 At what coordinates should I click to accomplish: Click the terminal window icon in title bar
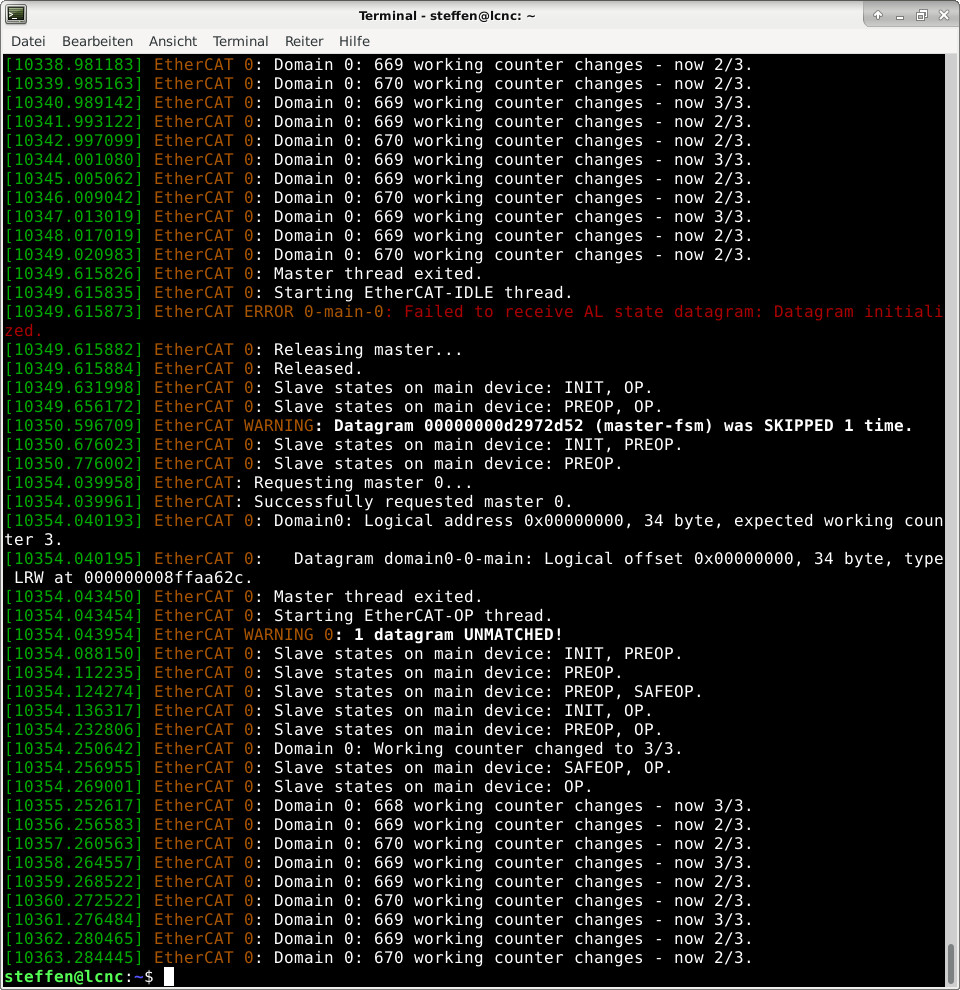[x=16, y=14]
